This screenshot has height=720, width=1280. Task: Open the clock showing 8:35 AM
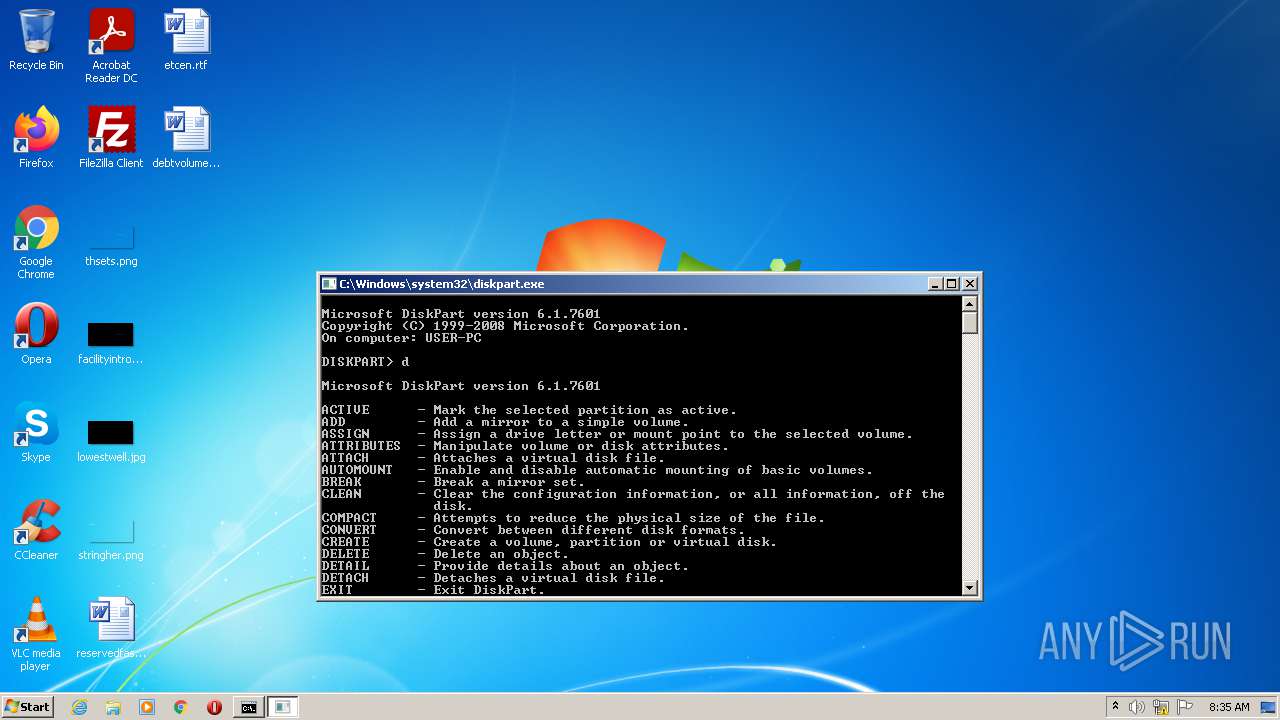click(x=1229, y=707)
